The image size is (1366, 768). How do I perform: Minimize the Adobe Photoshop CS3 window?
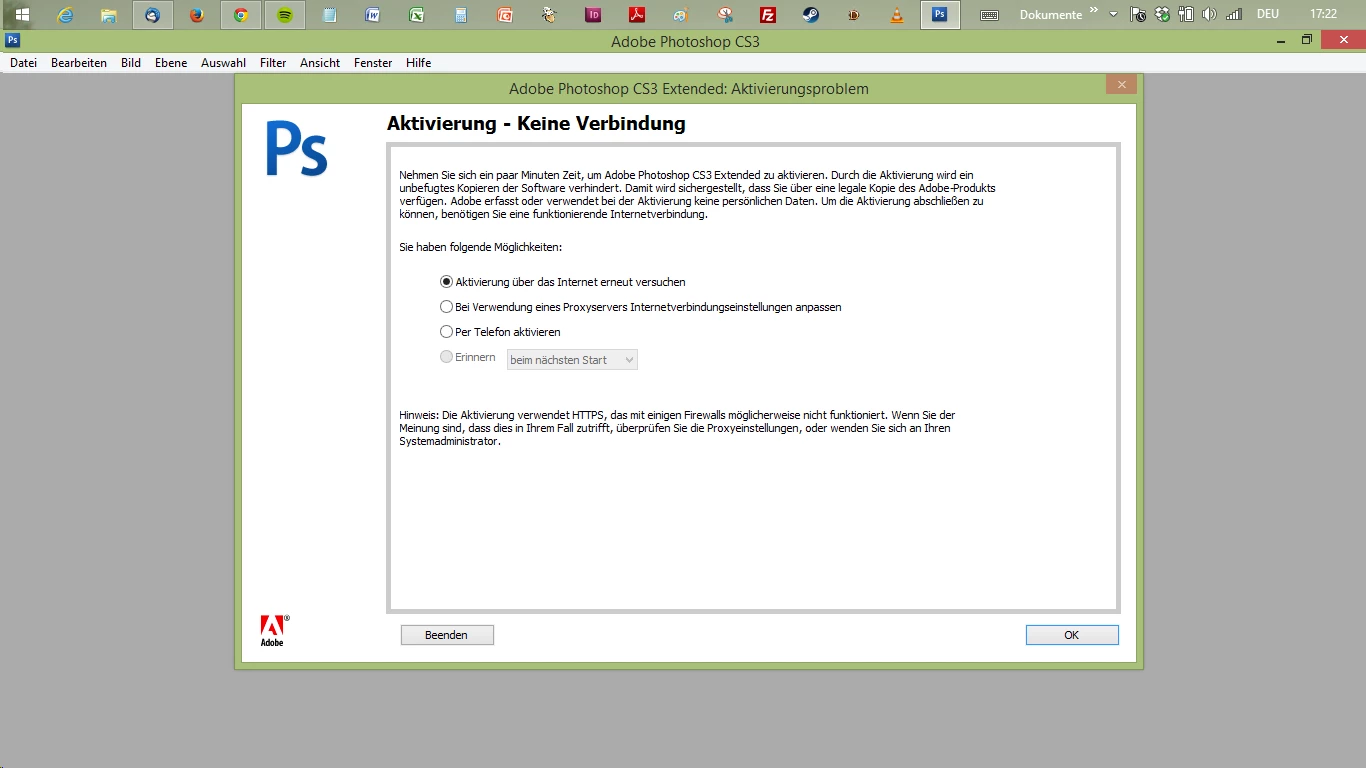point(1282,40)
